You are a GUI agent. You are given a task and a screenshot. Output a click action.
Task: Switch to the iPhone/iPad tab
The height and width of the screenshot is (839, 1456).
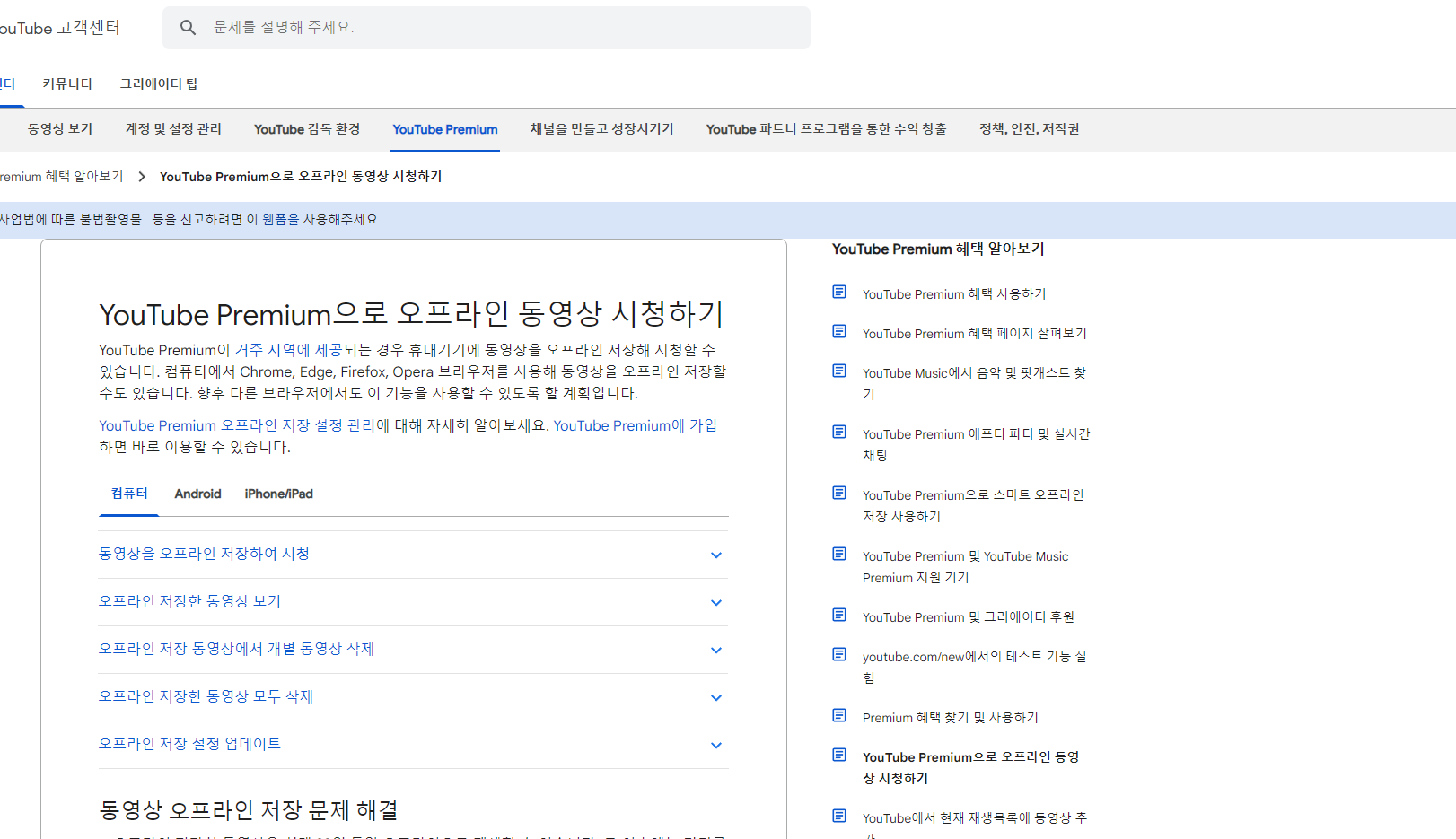pyautogui.click(x=279, y=494)
